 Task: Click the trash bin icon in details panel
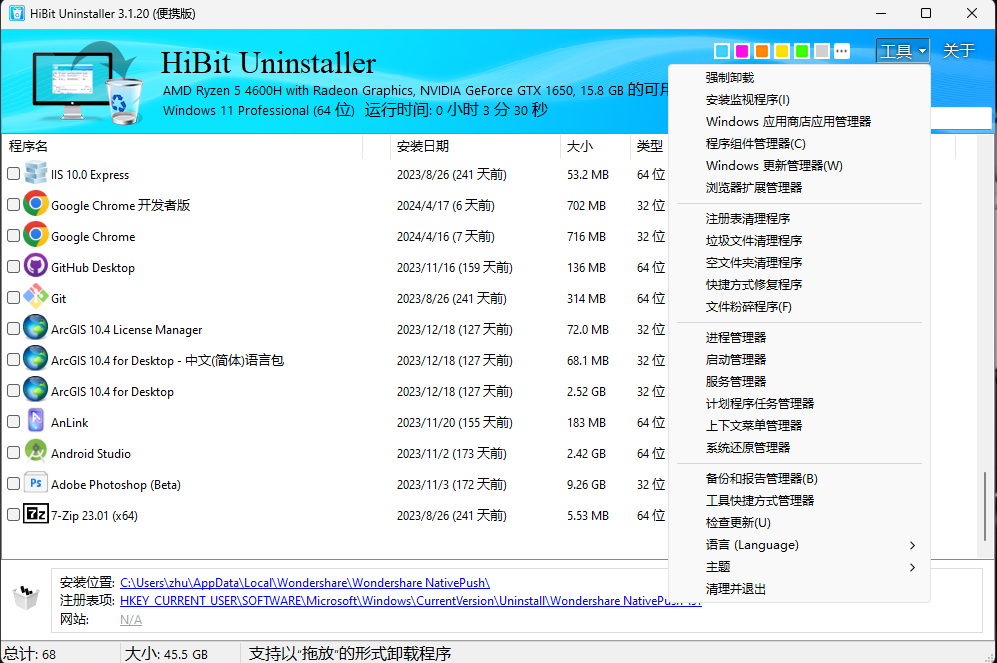tap(26, 598)
